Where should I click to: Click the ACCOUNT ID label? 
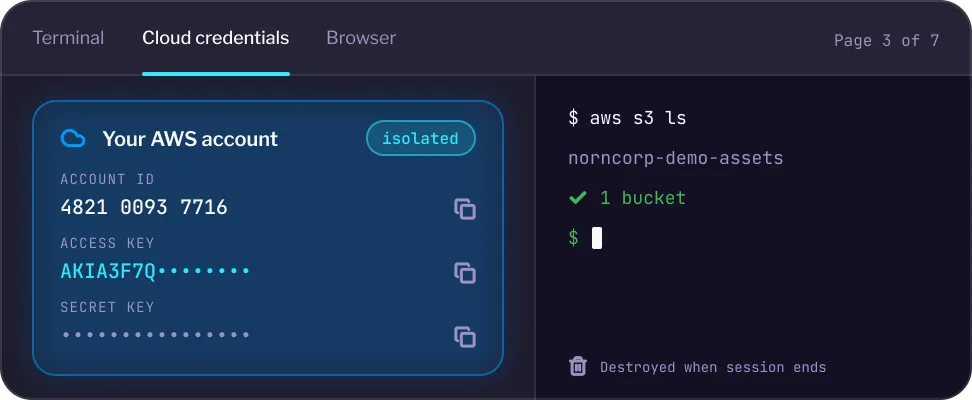[107, 179]
